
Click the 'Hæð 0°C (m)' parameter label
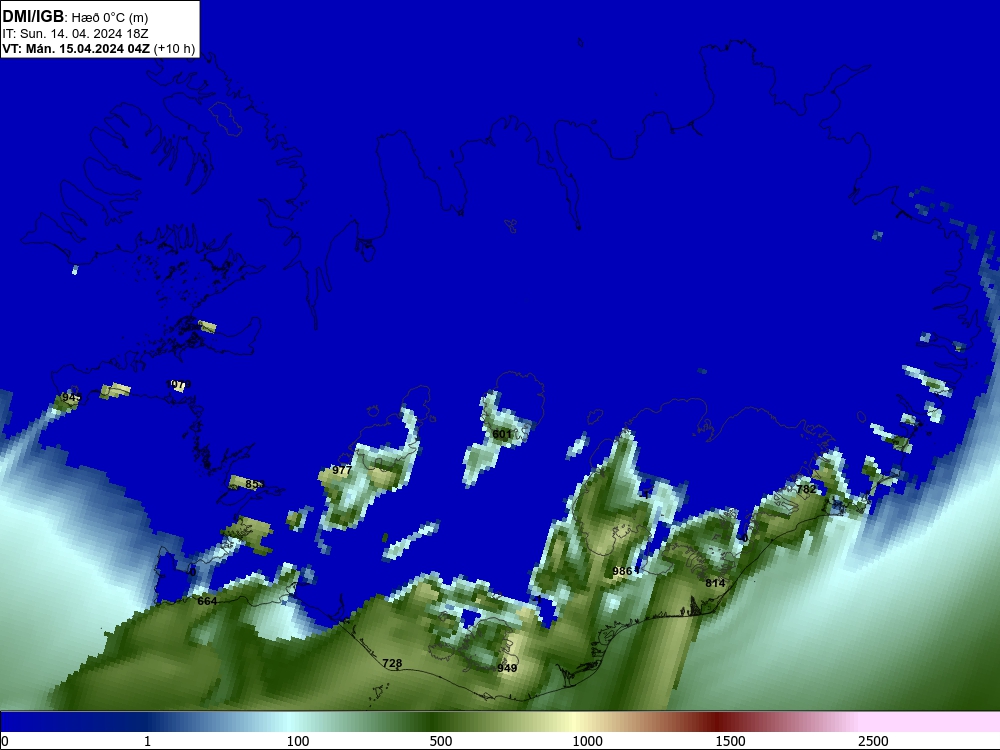click(x=110, y=18)
